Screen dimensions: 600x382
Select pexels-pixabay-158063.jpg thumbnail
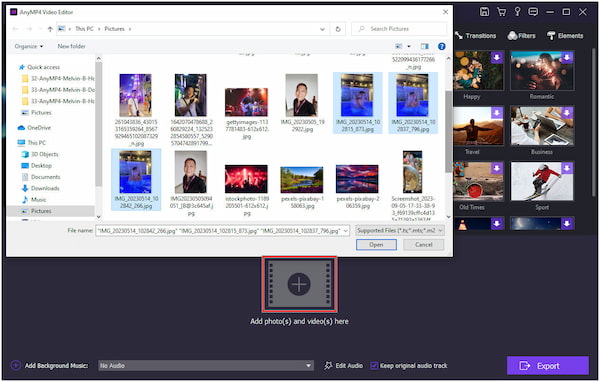click(302, 180)
